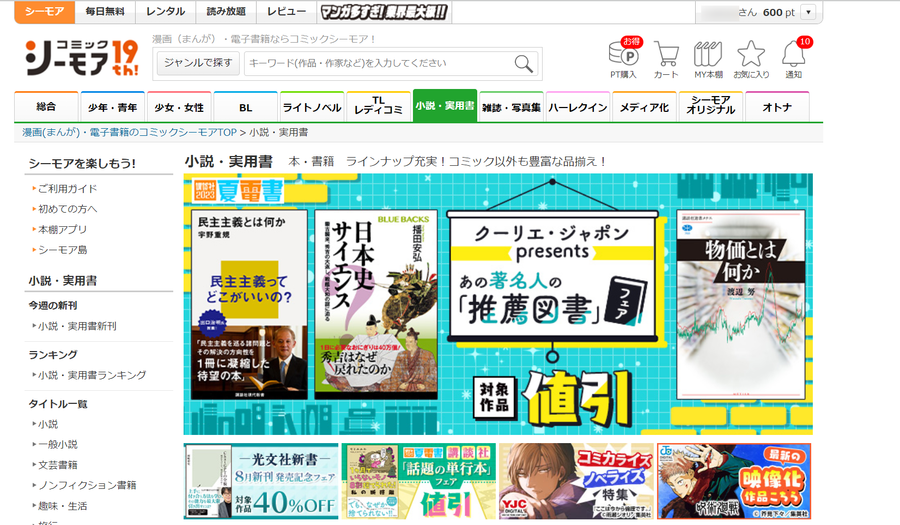Open the 初めての方へ sidebar link
900x525 pixels.
click(x=67, y=209)
